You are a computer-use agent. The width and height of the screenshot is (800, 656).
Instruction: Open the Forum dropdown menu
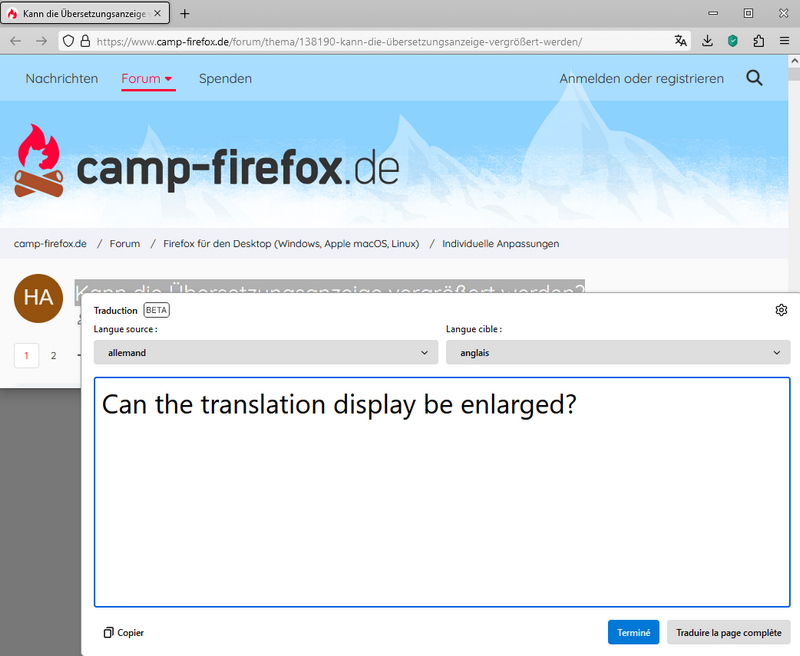point(147,78)
